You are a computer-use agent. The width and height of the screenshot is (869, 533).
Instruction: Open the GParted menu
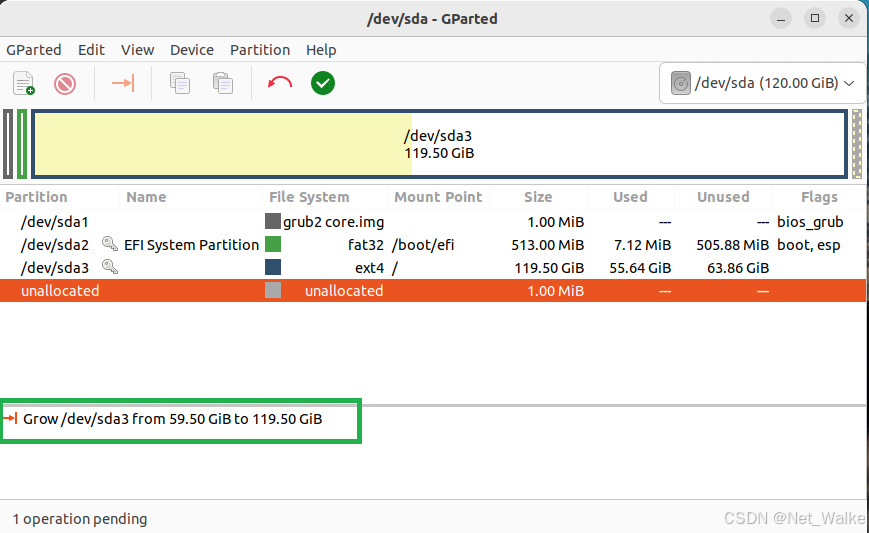34,50
